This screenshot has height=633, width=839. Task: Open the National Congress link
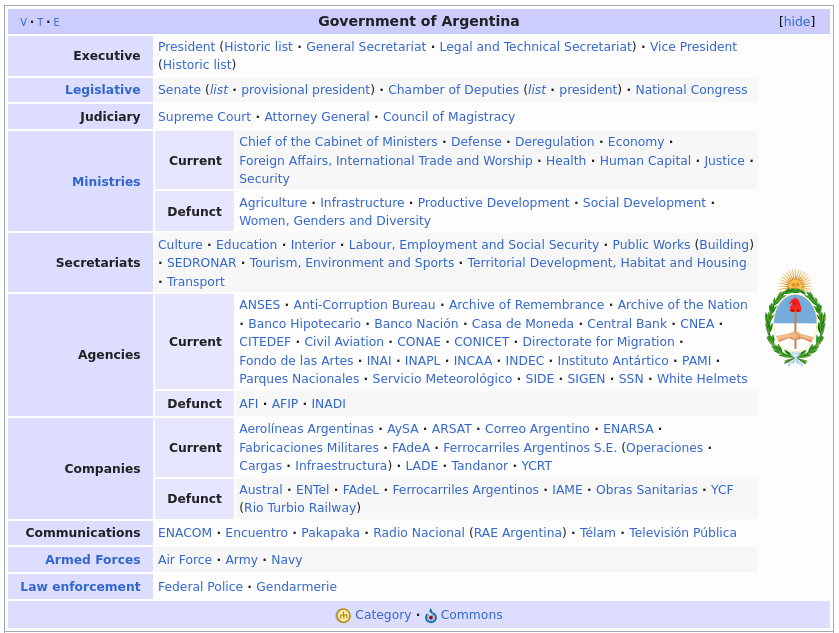click(x=691, y=89)
